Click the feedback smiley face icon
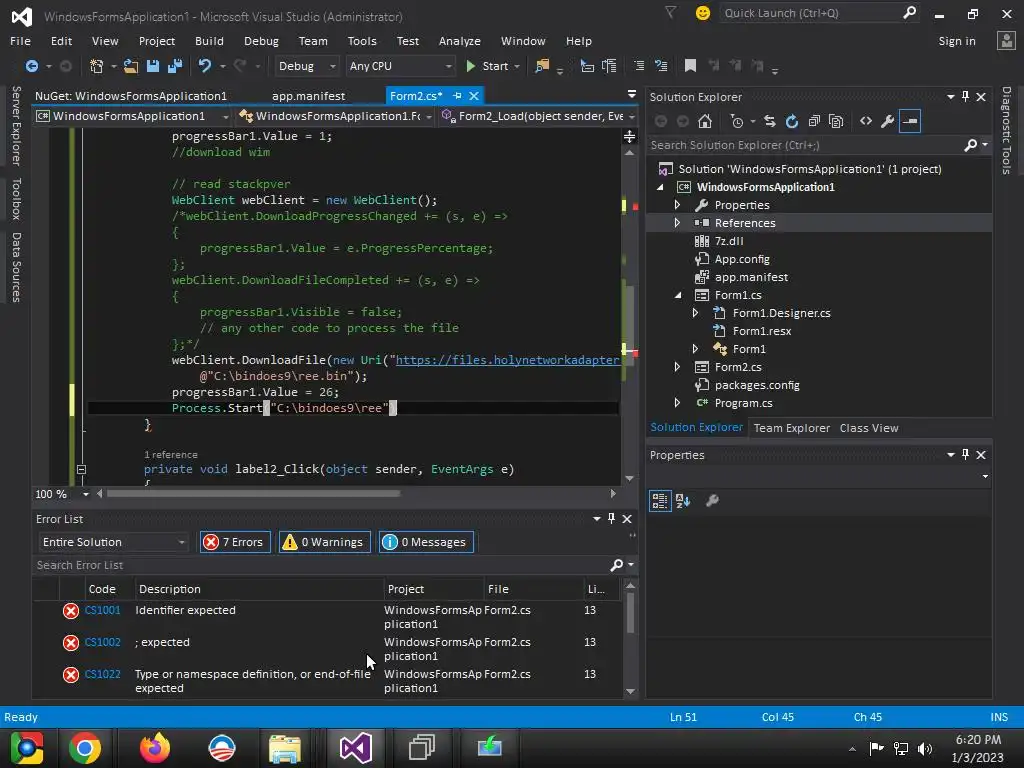This screenshot has width=1024, height=768. point(703,13)
